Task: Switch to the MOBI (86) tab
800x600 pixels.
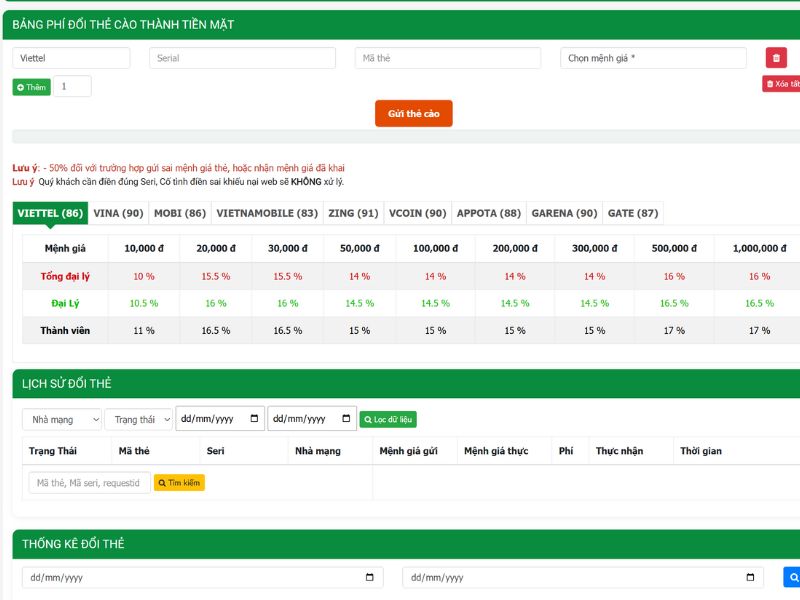Action: click(x=180, y=213)
